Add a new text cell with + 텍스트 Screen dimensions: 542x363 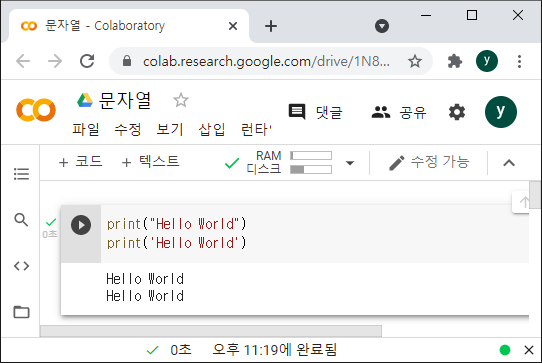point(150,162)
